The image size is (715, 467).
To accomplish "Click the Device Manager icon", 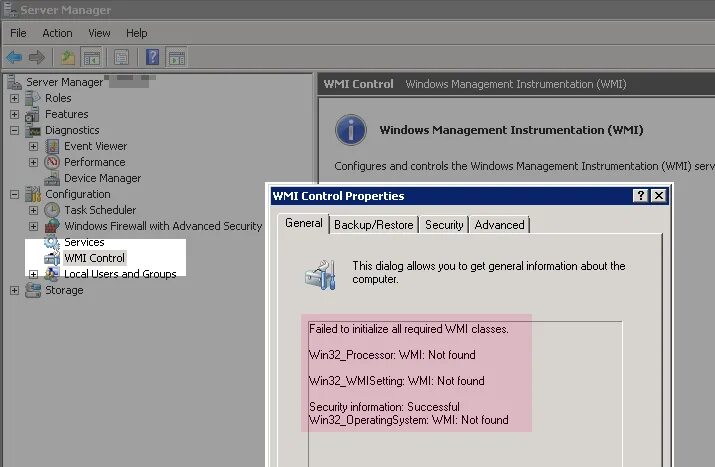I will coord(52,178).
